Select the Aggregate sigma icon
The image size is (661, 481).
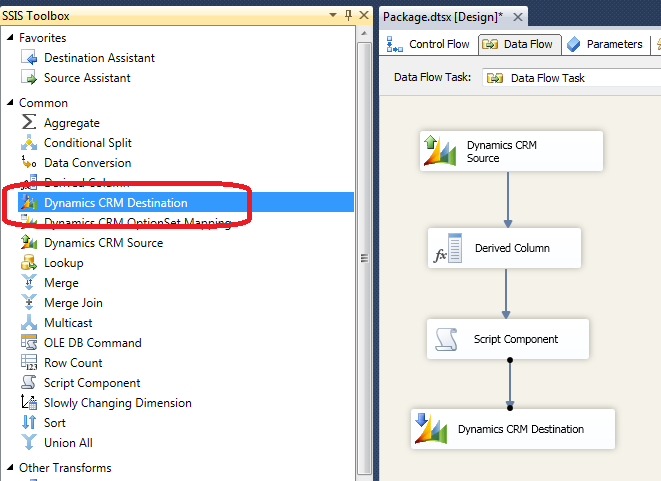tap(29, 122)
